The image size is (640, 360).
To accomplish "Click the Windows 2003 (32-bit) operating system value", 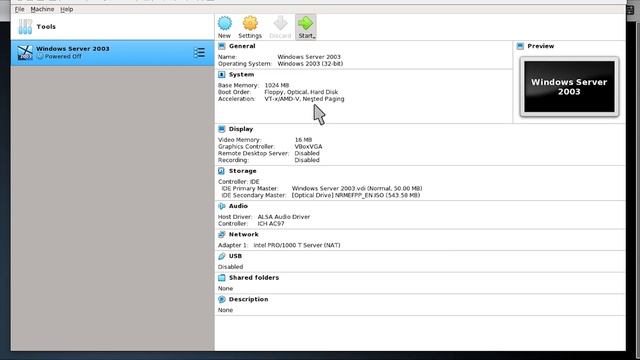I will (310, 64).
